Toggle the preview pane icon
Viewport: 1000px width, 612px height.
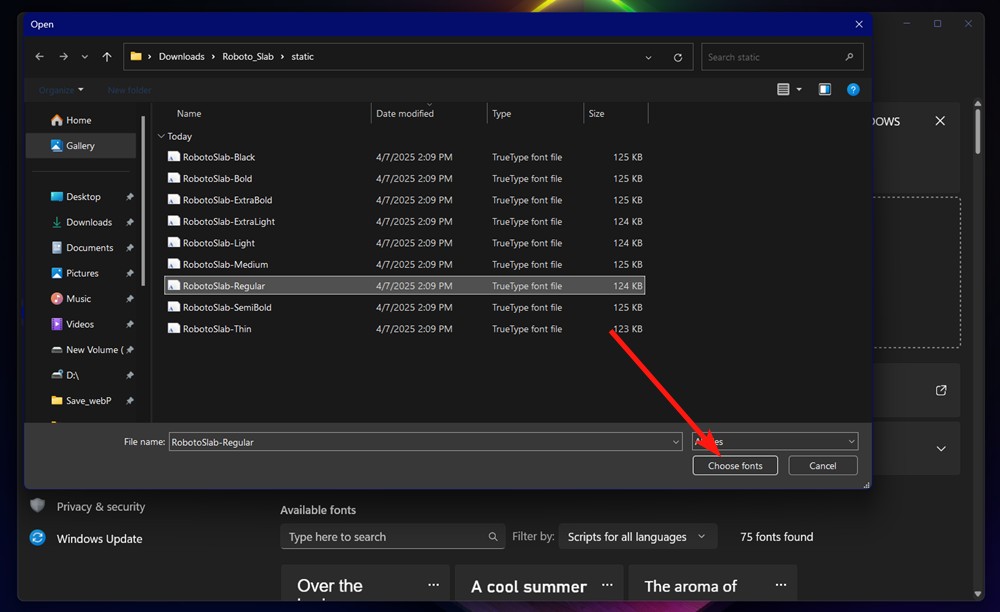825,89
